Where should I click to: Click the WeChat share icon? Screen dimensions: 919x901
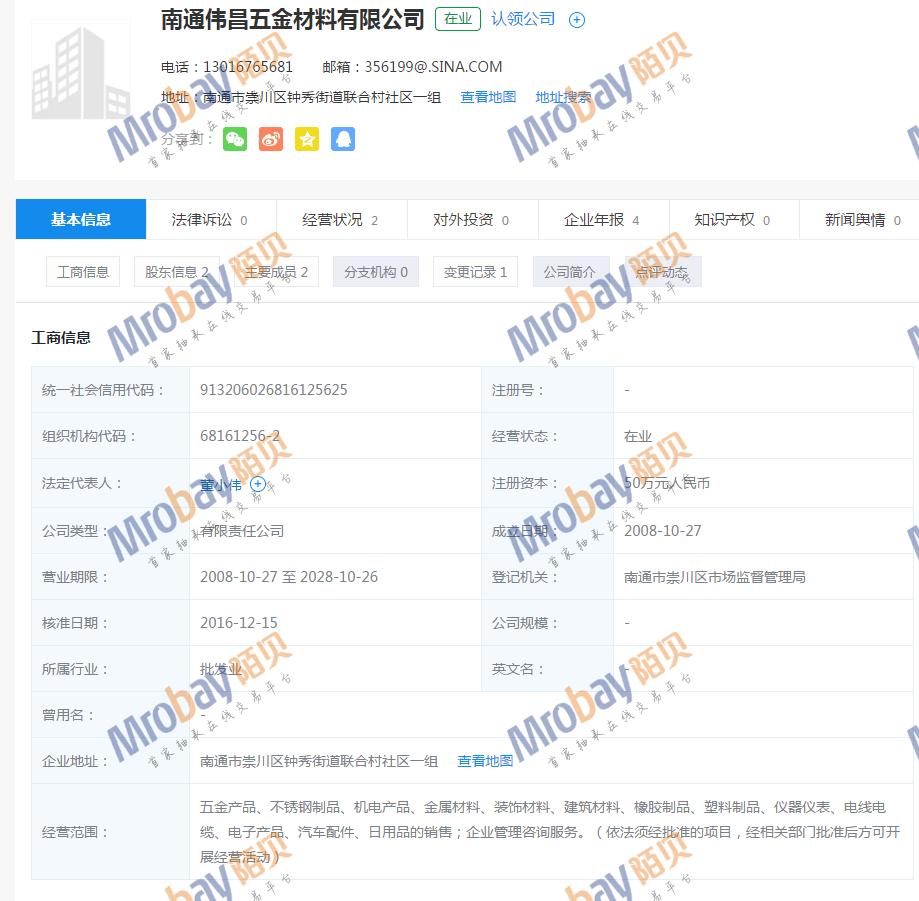click(235, 139)
